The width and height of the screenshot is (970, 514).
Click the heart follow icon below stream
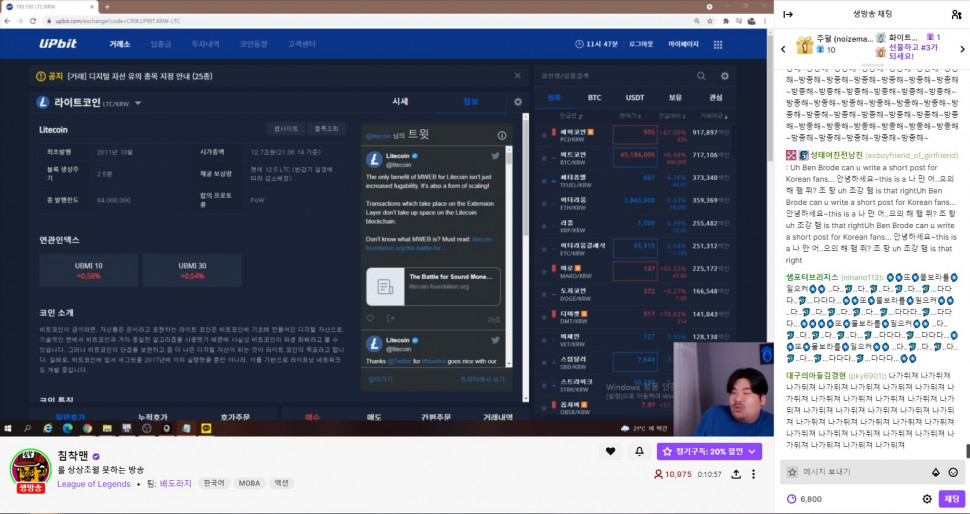tap(611, 452)
